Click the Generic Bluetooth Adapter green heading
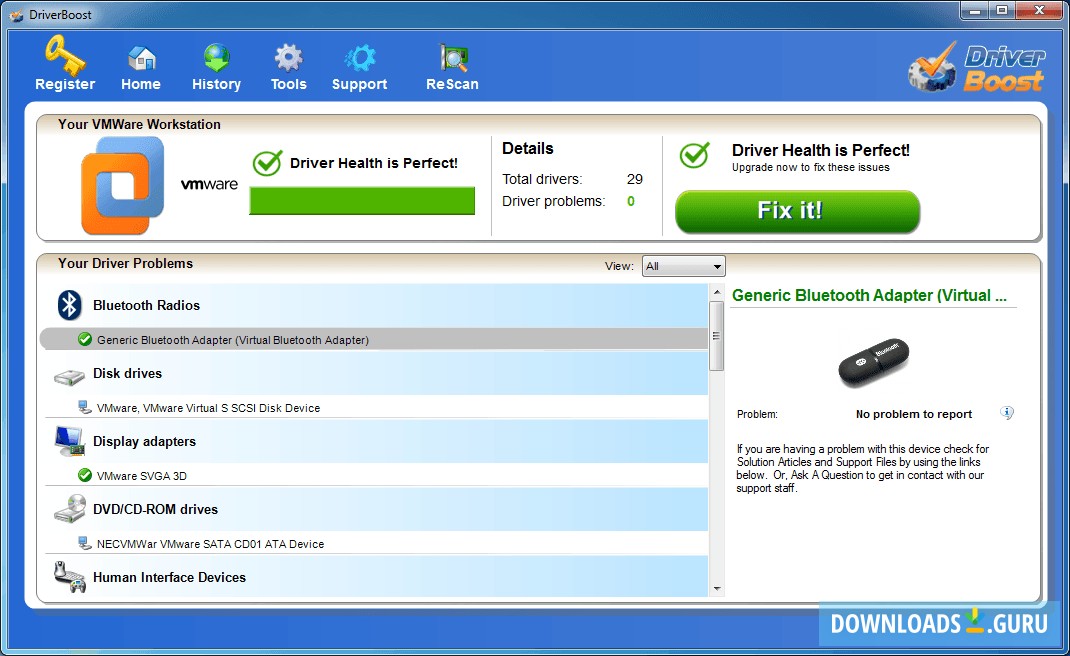Screen dimensions: 1070x656 (x=869, y=296)
